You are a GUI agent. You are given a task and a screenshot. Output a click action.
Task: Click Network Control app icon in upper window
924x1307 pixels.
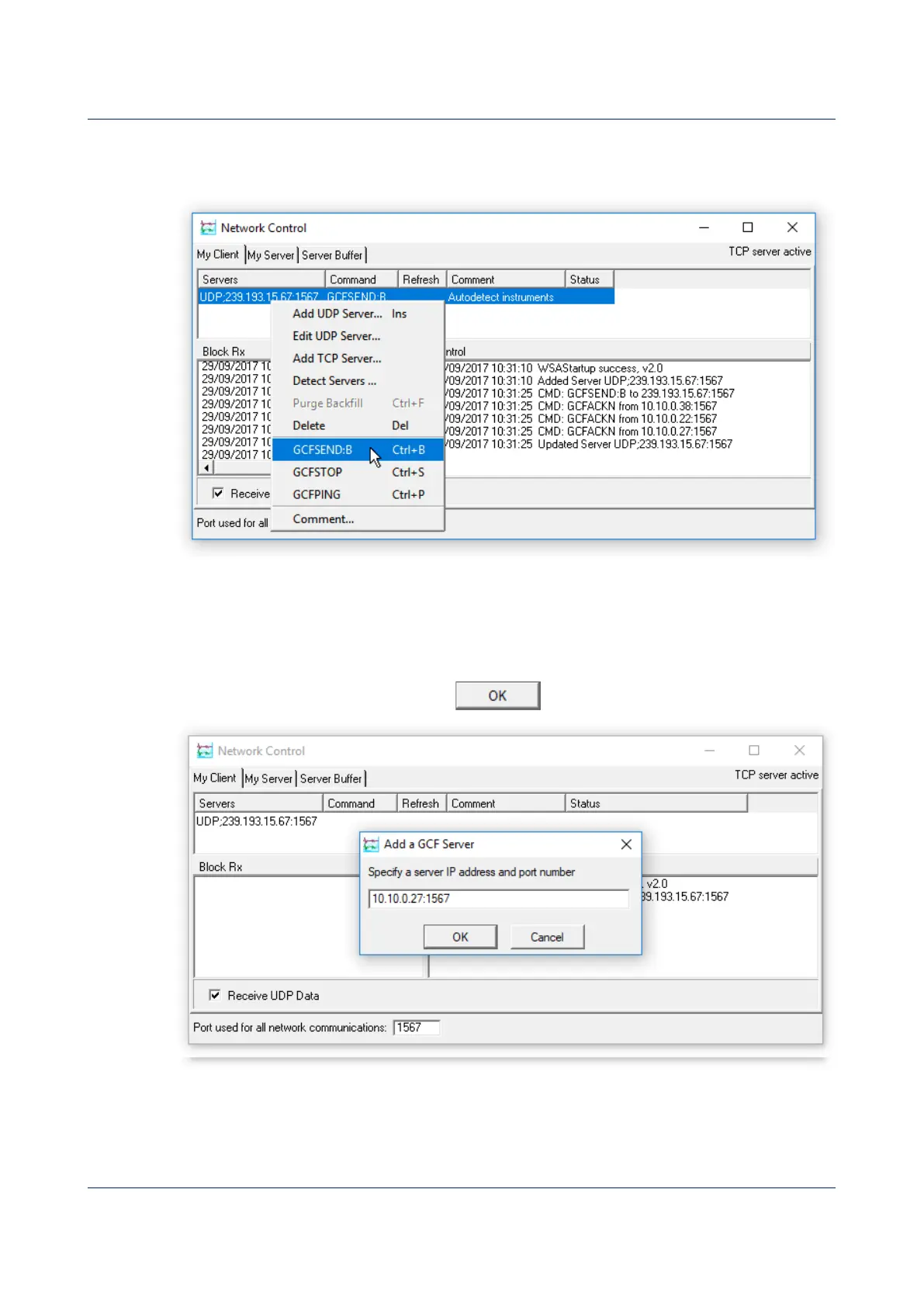(208, 227)
